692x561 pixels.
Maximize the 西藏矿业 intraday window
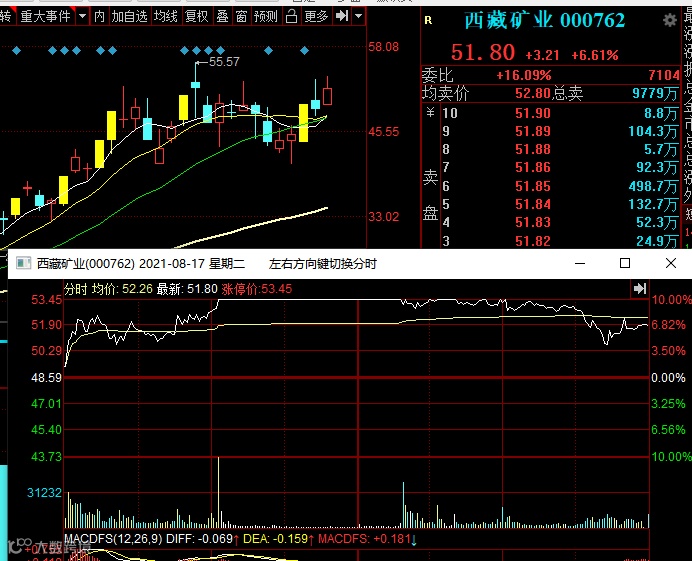(x=625, y=264)
